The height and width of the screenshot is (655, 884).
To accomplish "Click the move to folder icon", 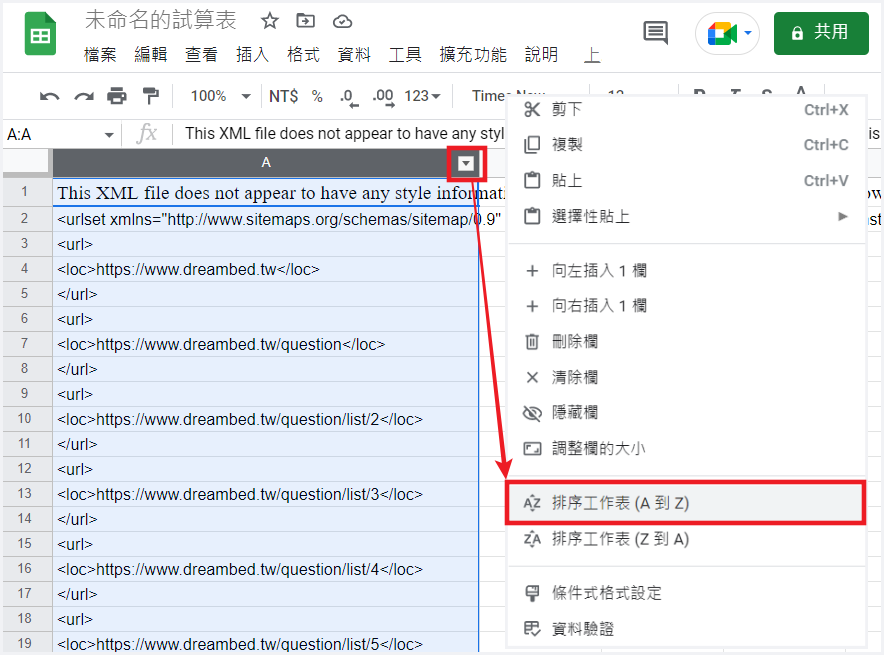I will tap(306, 21).
